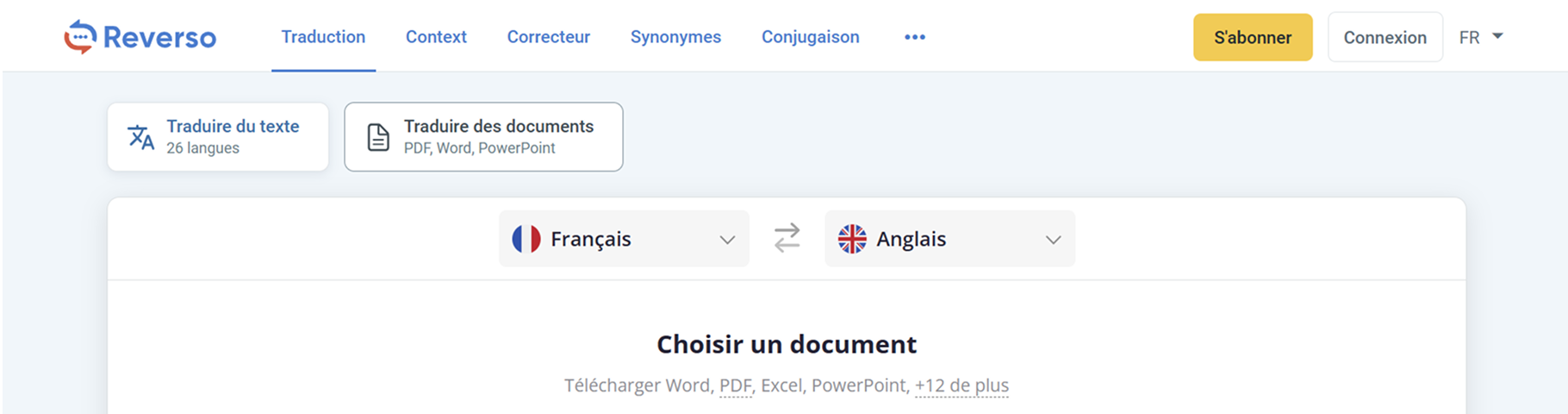Viewport: 1568px width, 414px height.
Task: Open the three-dots more menu
Action: click(915, 37)
